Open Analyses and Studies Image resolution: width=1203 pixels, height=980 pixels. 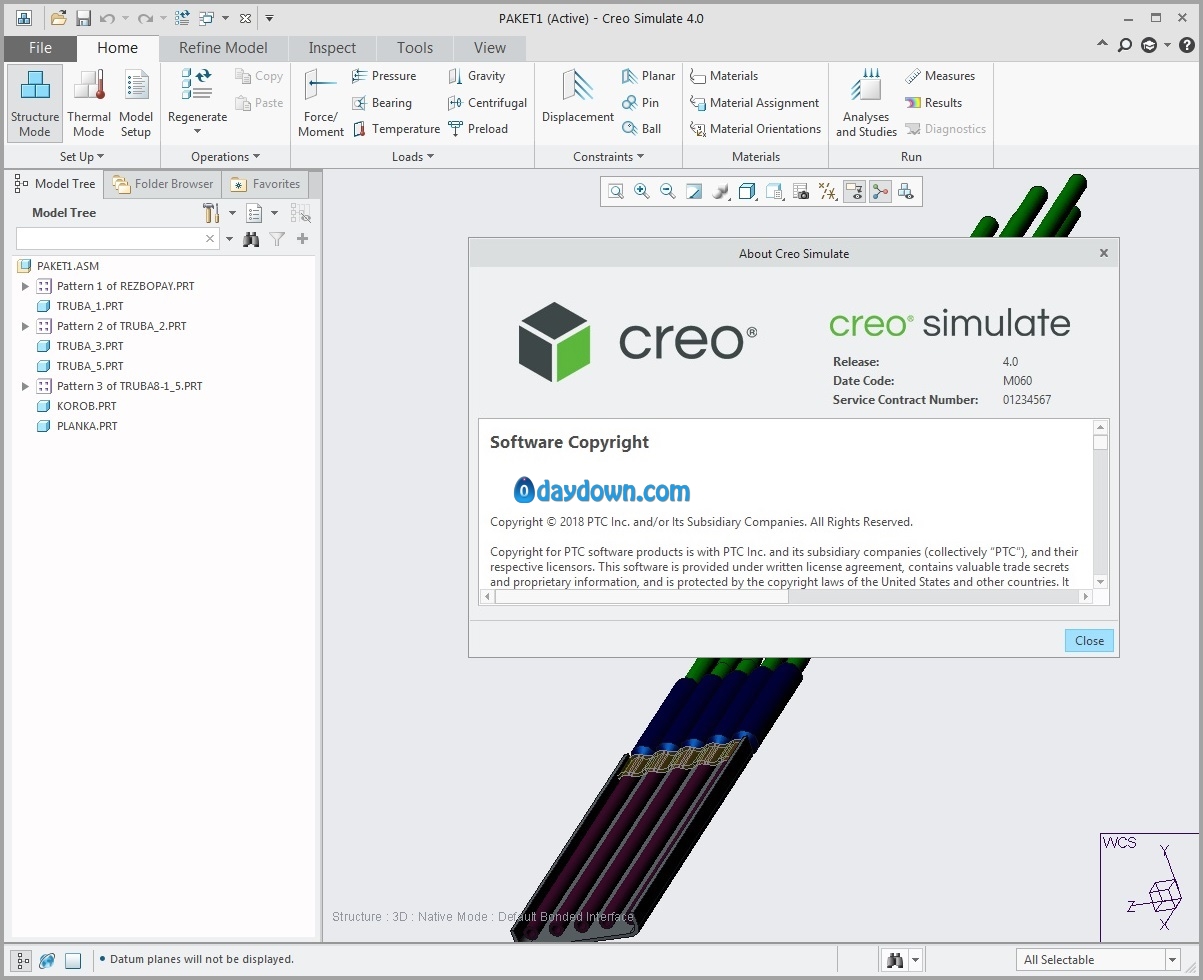coord(866,104)
